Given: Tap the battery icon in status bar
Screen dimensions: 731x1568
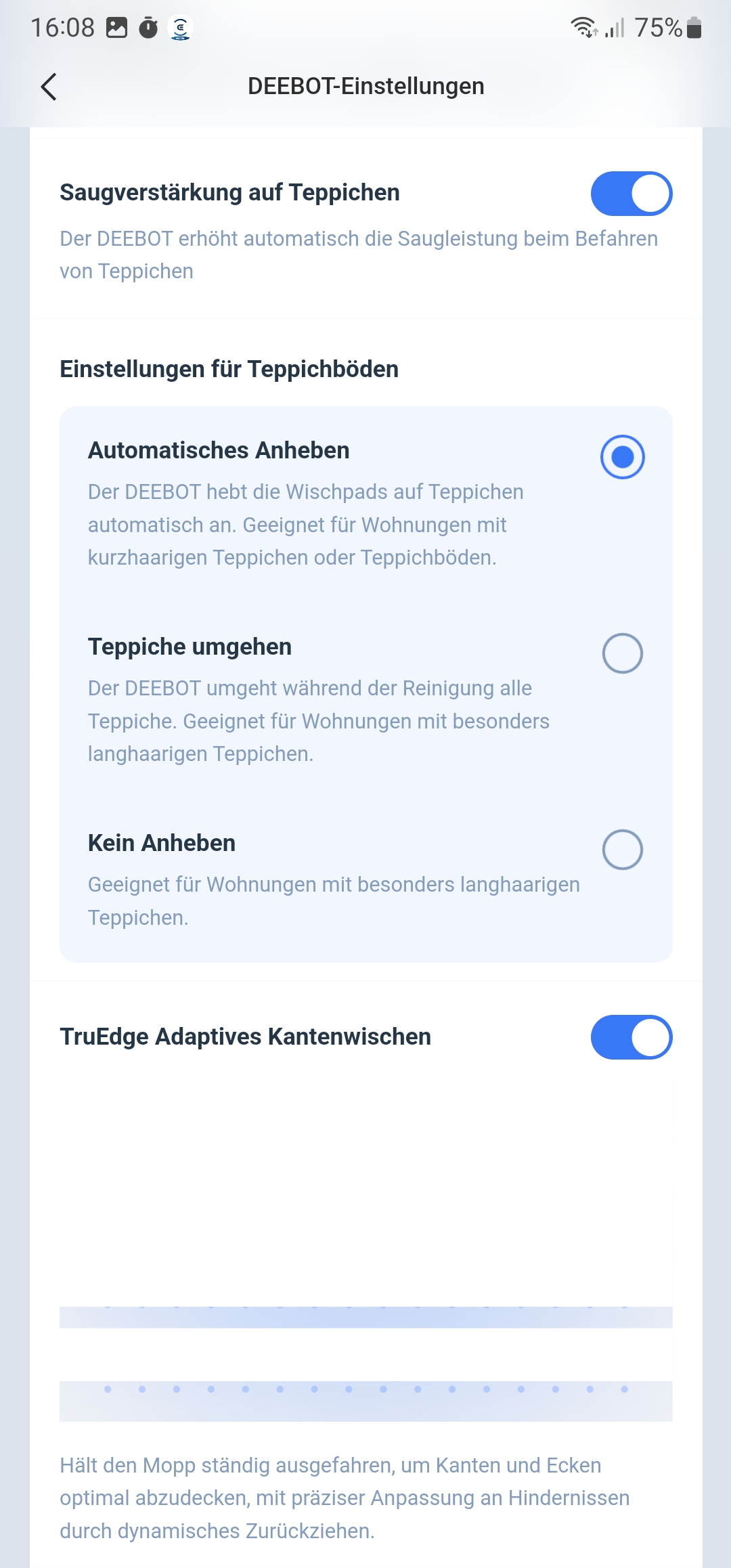Looking at the screenshot, I should pyautogui.click(x=694, y=28).
